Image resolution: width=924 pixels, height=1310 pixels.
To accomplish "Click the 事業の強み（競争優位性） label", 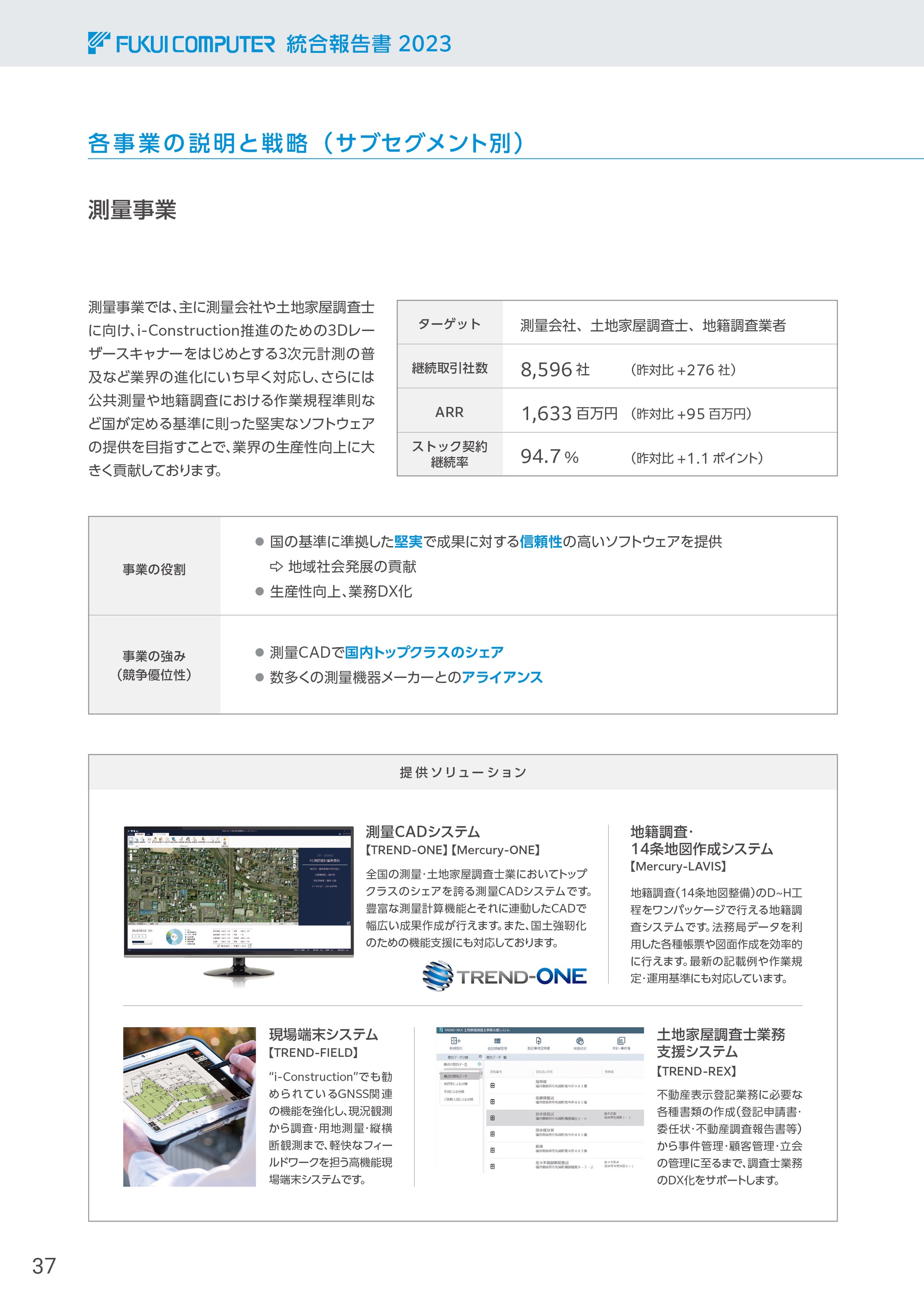I will (154, 665).
